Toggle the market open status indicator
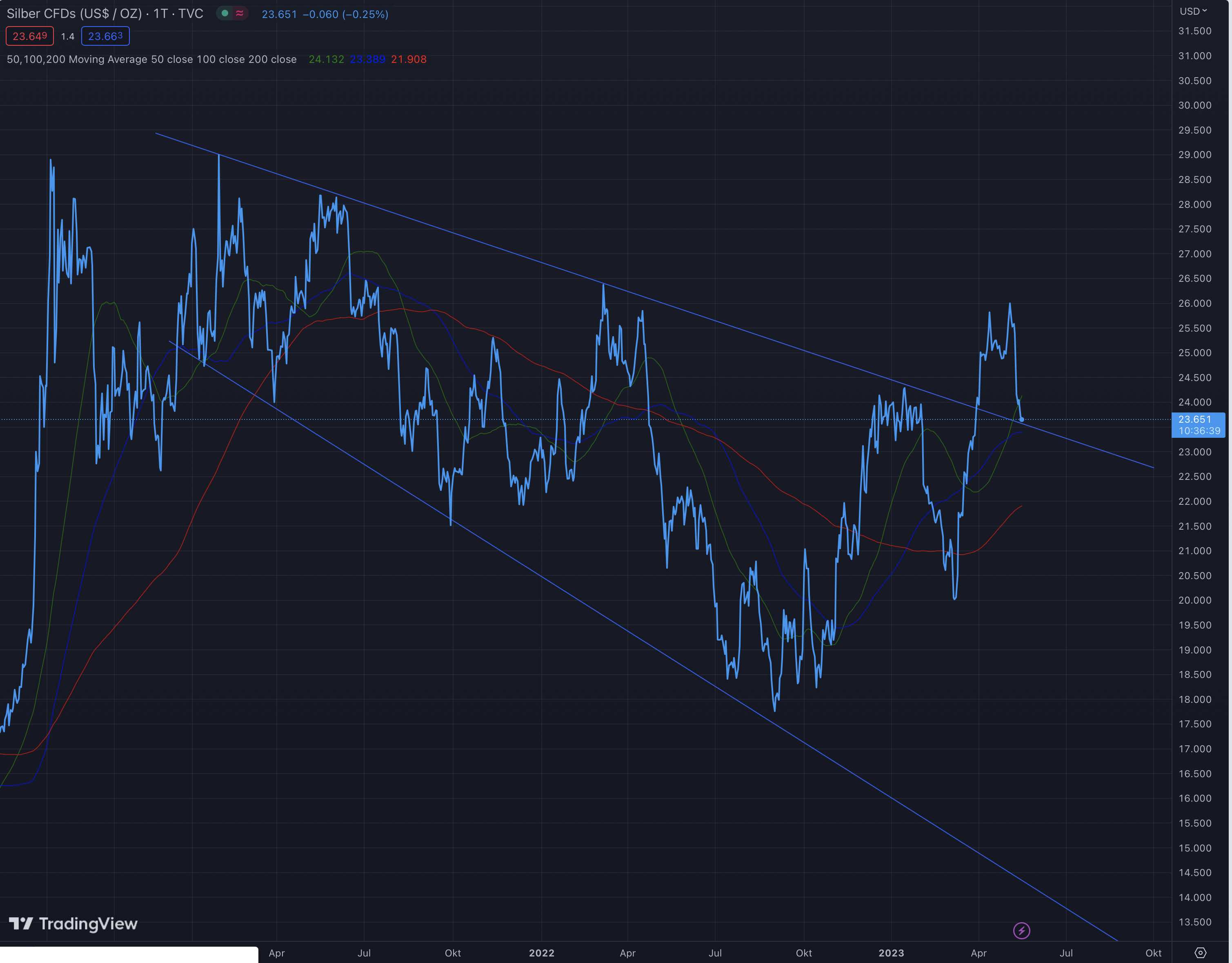The width and height of the screenshot is (1232, 963). coord(224,13)
